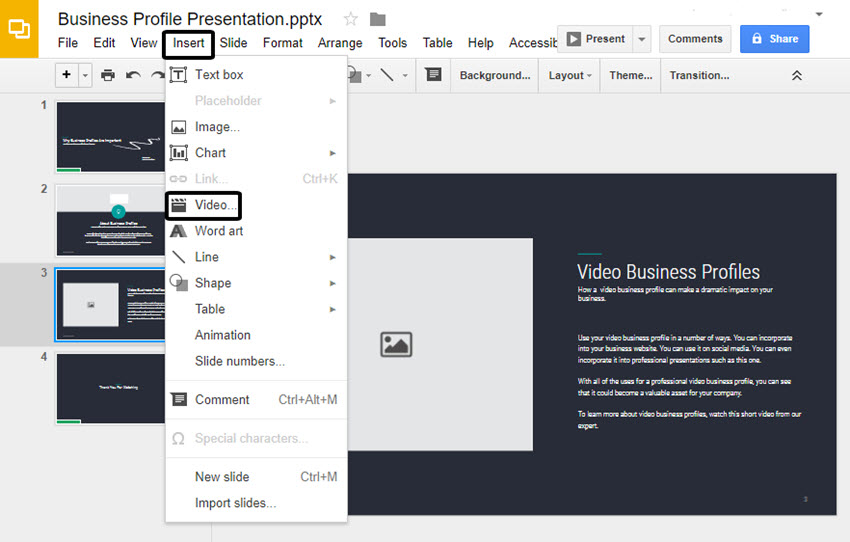Open the View menu
850x542 pixels.
pos(144,43)
